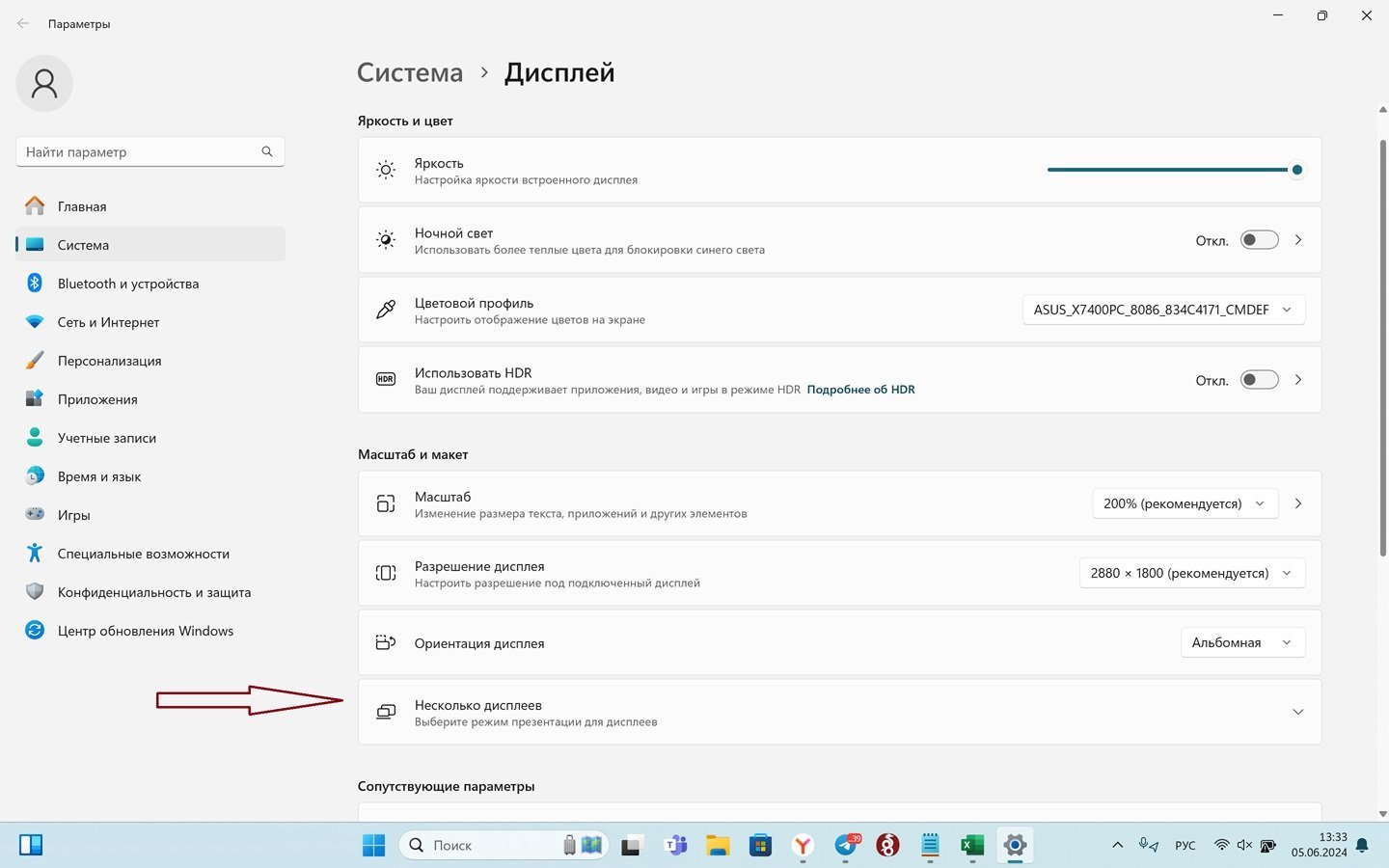This screenshot has height=868, width=1389.
Task: Show hidden system tray icons
Action: (1117, 846)
